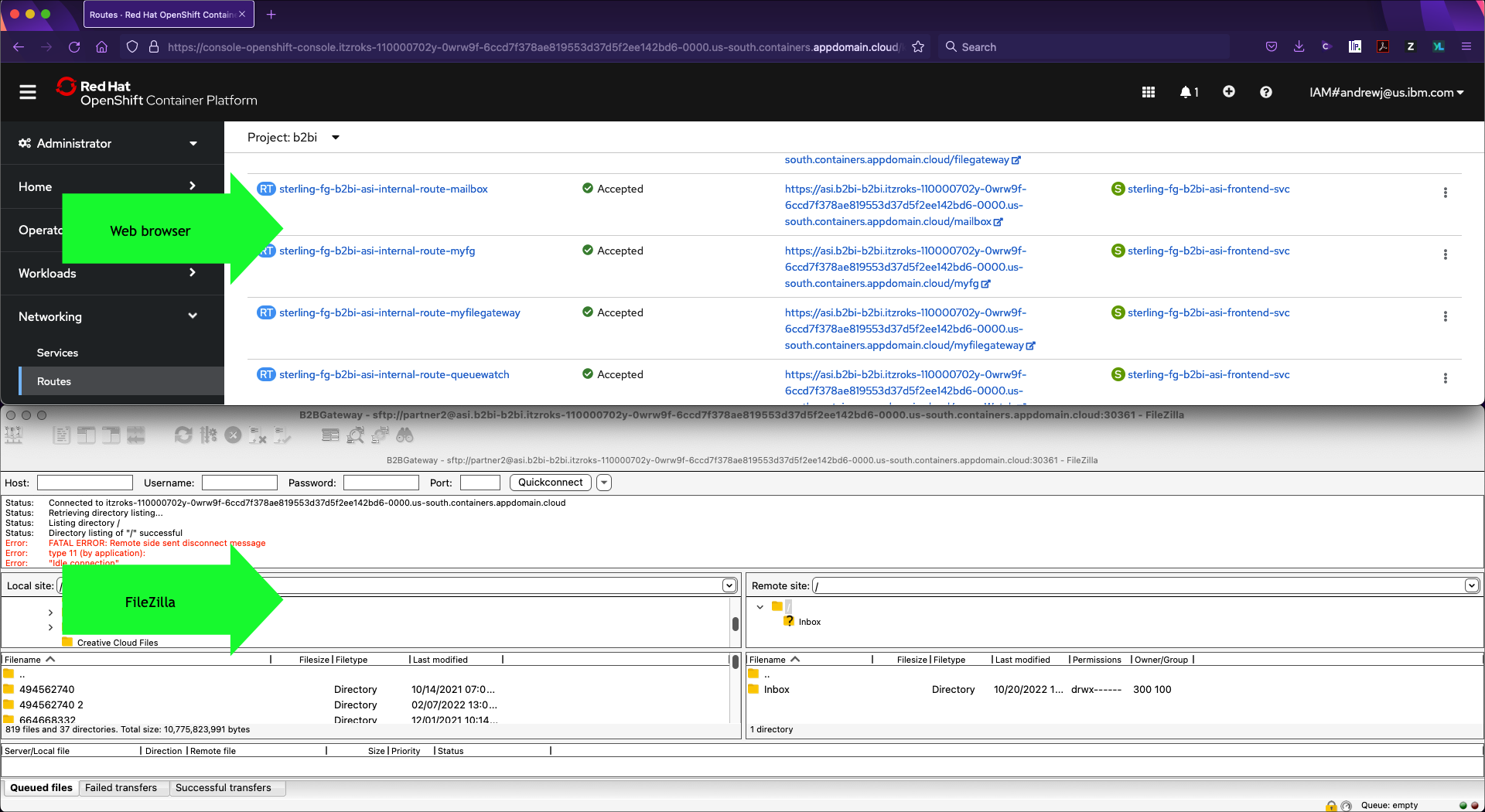
Task: Click the FileZilla disconnect server icon
Action: coord(258,435)
